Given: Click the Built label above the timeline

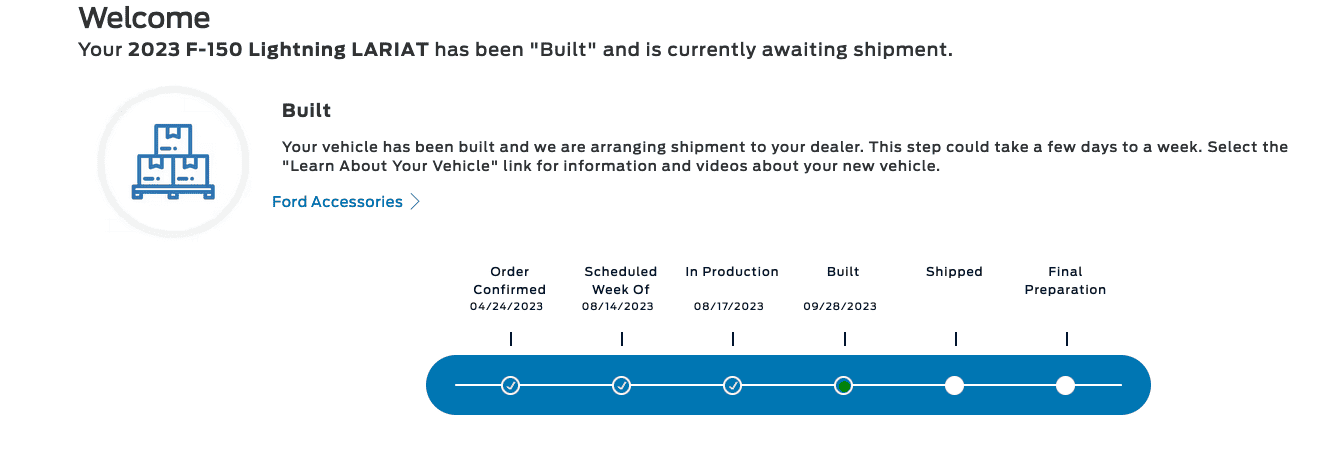Looking at the screenshot, I should [x=843, y=271].
